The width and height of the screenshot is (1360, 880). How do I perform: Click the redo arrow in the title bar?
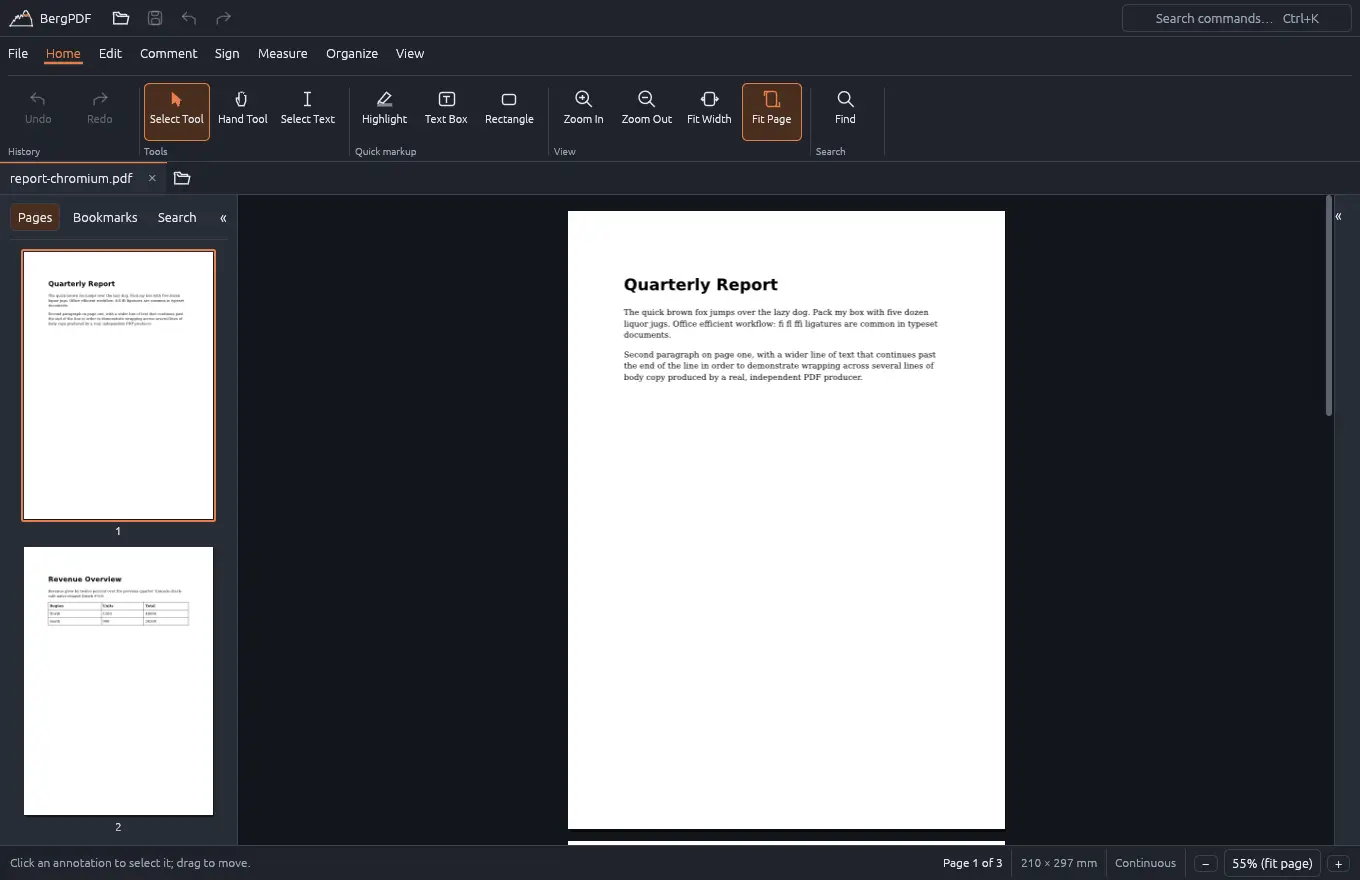[x=223, y=18]
